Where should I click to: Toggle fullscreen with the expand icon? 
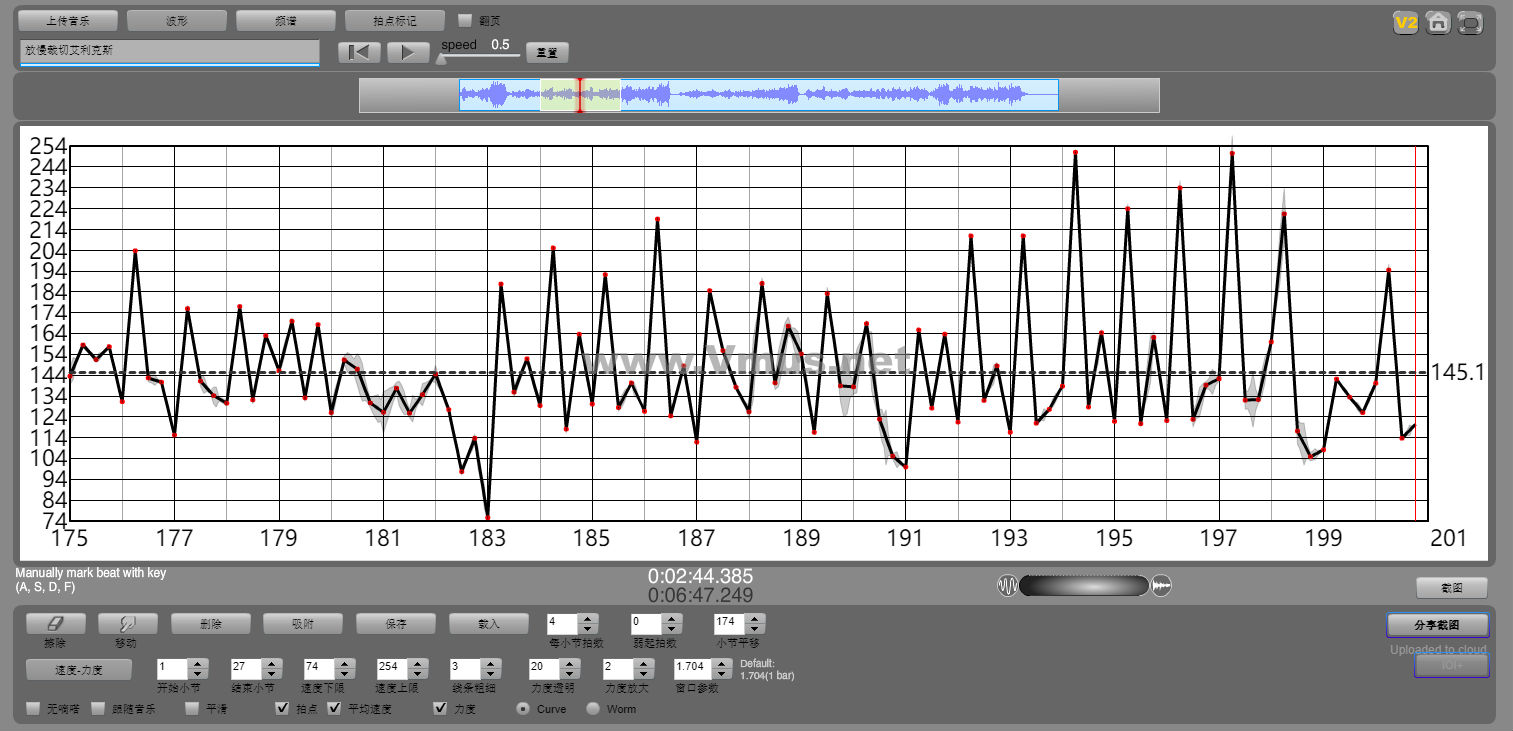coord(1470,22)
